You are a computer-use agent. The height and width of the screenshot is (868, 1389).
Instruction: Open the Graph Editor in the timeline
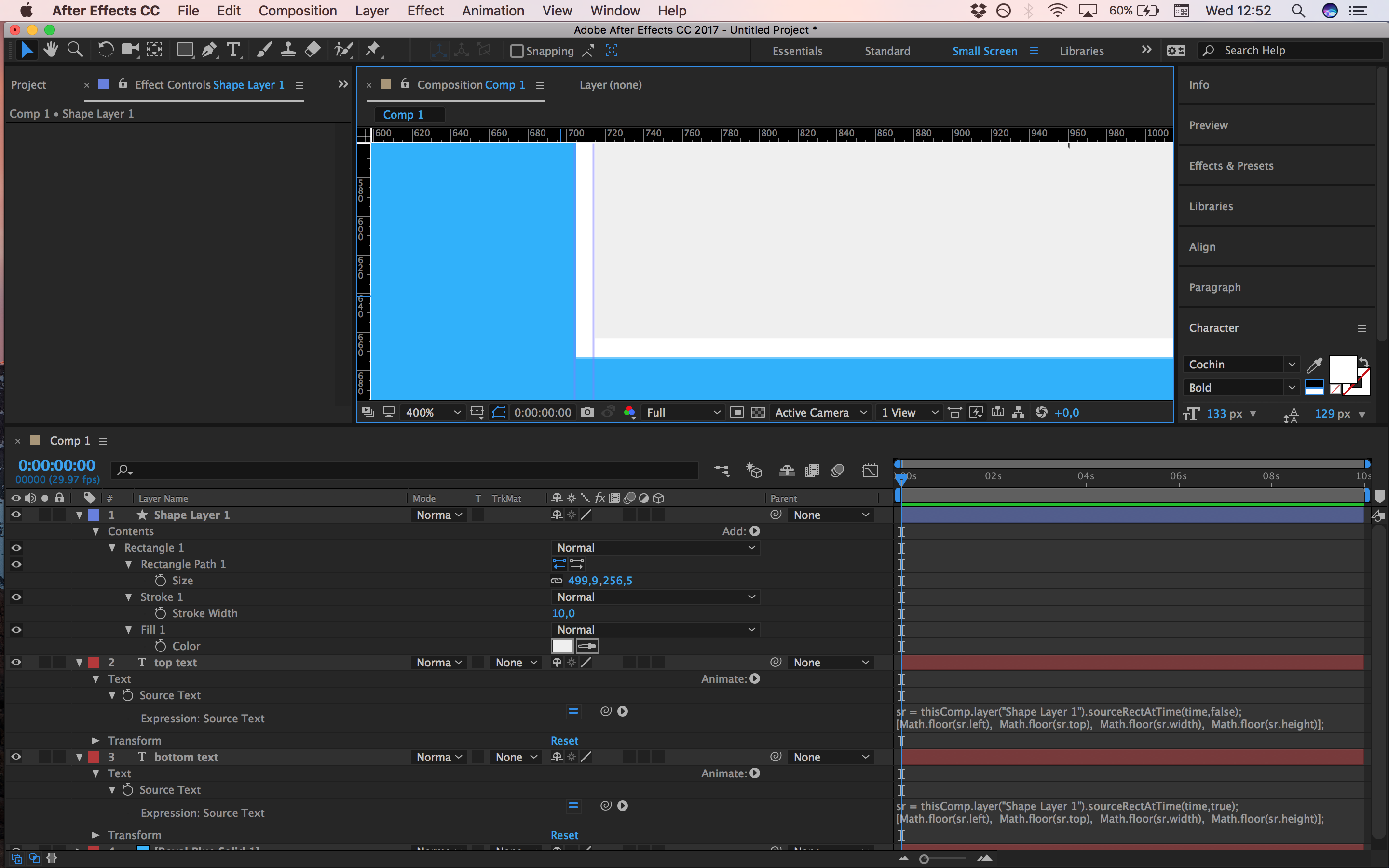[x=870, y=471]
